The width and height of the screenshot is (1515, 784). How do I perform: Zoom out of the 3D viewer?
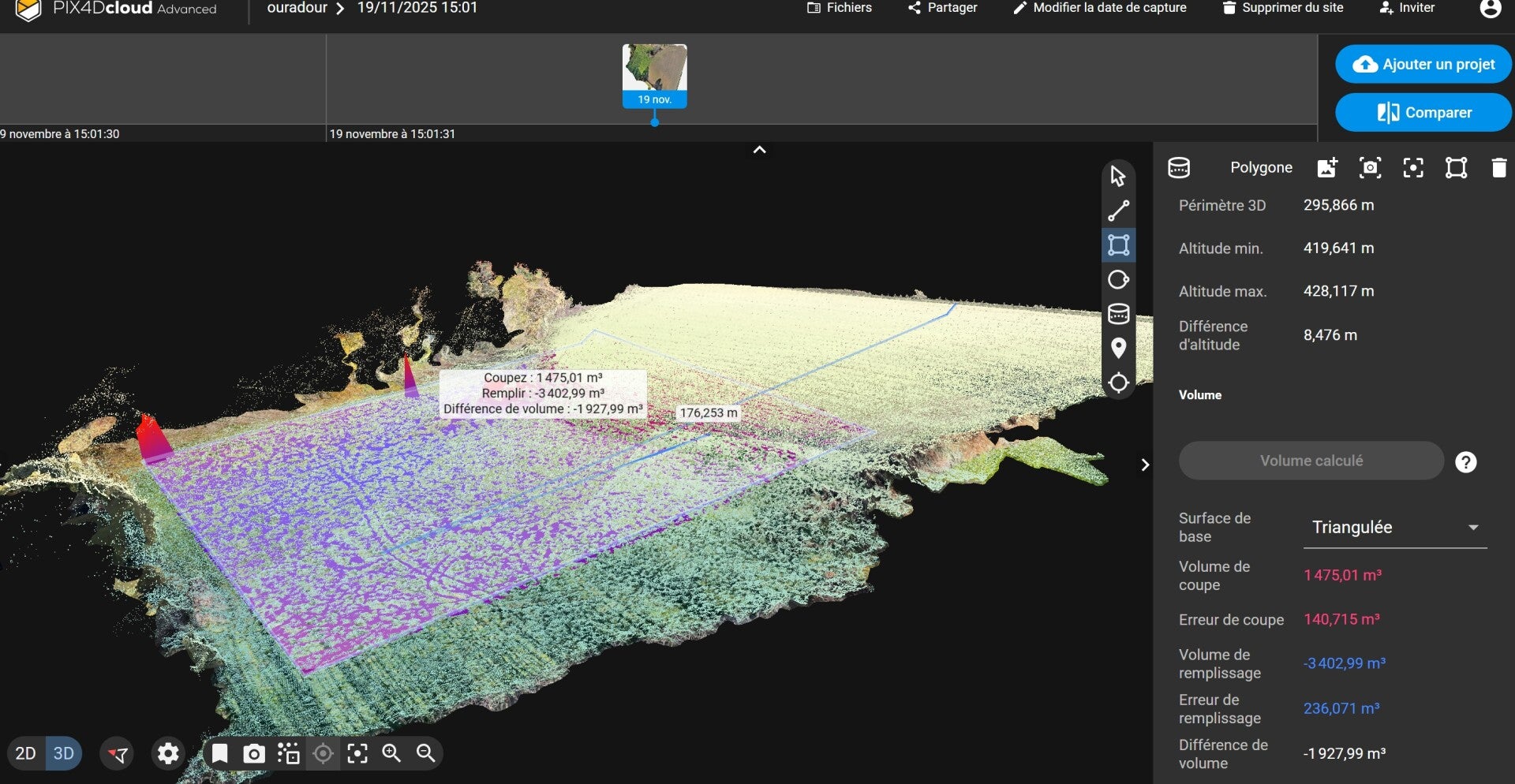pyautogui.click(x=426, y=753)
